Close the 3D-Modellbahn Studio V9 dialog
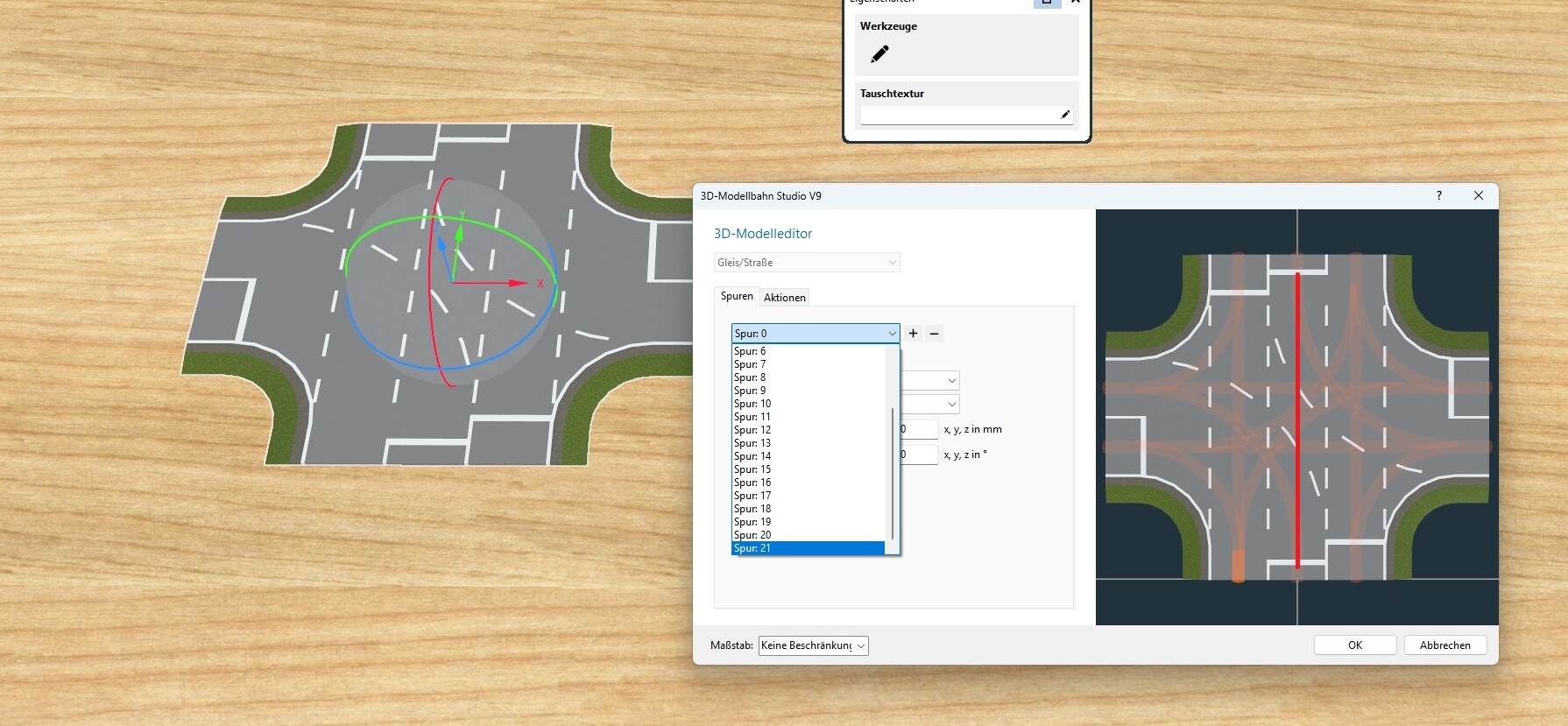 coord(1479,195)
